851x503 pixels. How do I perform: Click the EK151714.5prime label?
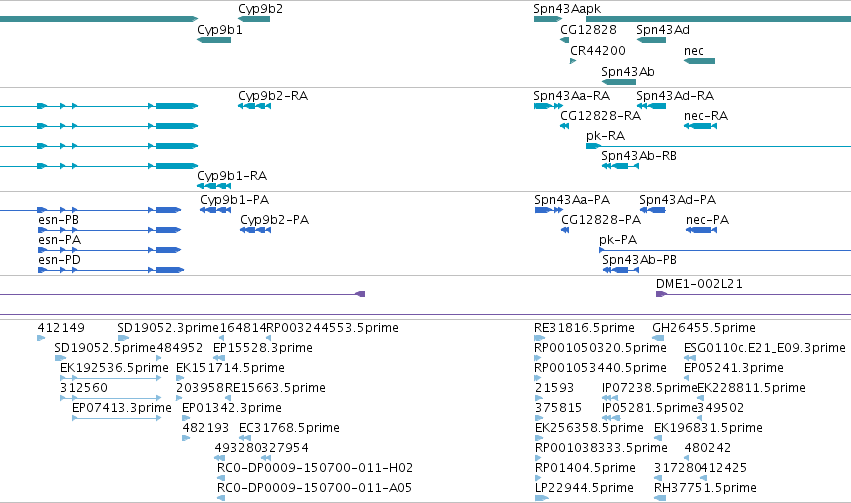[230, 368]
